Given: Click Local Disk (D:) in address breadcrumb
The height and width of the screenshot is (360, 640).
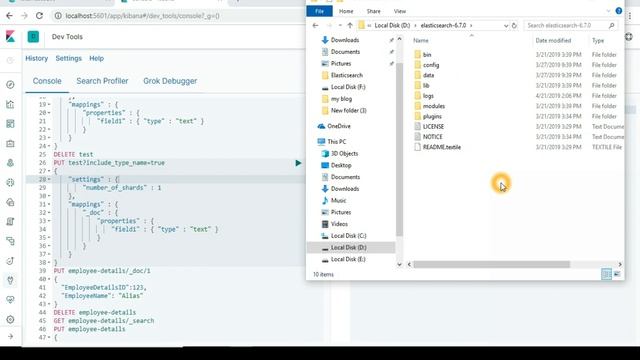Looking at the screenshot, I should coord(392,25).
